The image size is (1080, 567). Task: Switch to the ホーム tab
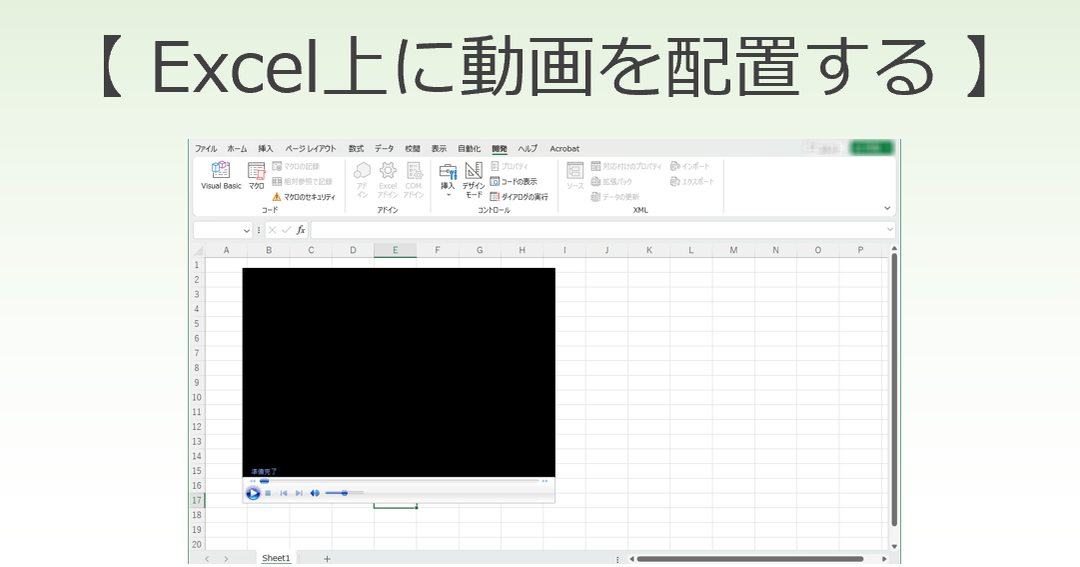tap(237, 148)
